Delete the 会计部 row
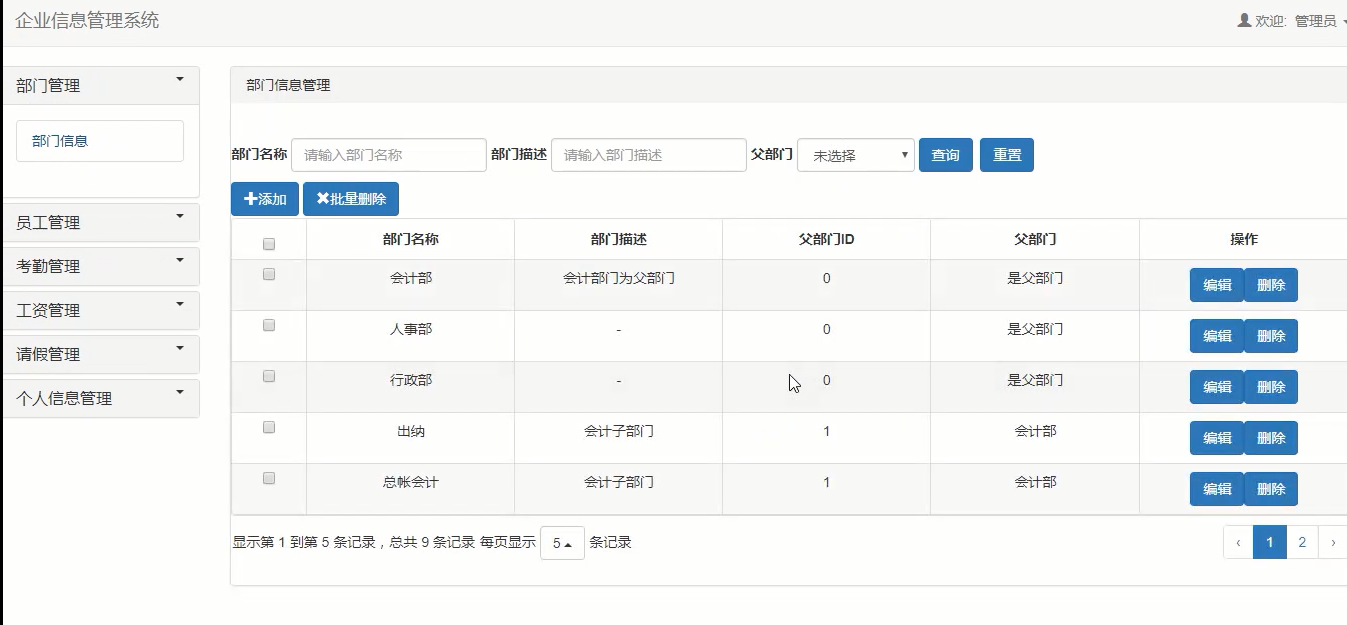1347x625 pixels. coord(1271,285)
